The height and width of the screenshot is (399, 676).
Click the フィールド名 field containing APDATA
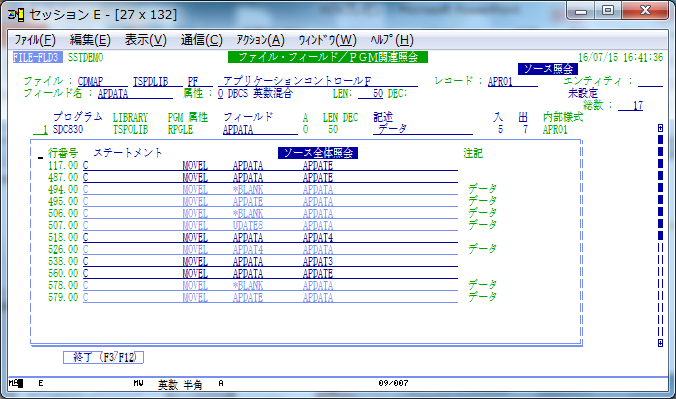point(135,94)
